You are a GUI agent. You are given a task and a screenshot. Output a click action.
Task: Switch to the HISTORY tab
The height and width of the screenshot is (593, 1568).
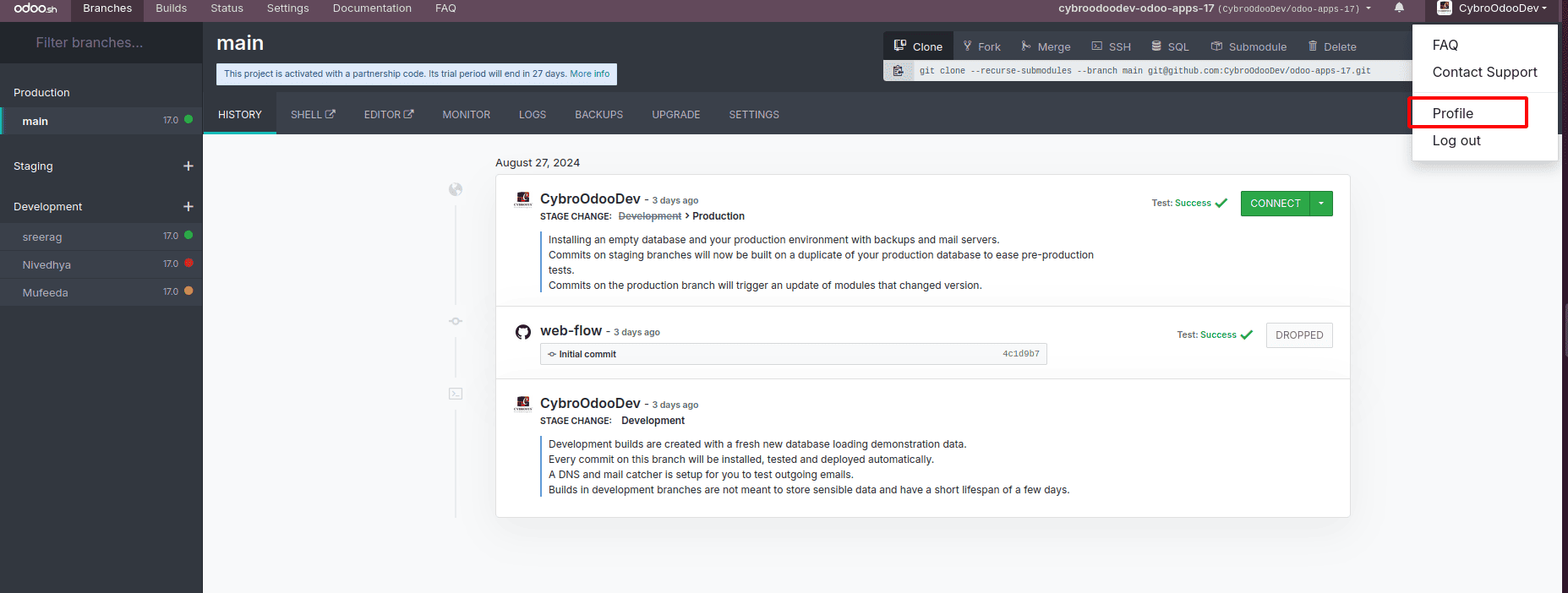[x=240, y=115]
